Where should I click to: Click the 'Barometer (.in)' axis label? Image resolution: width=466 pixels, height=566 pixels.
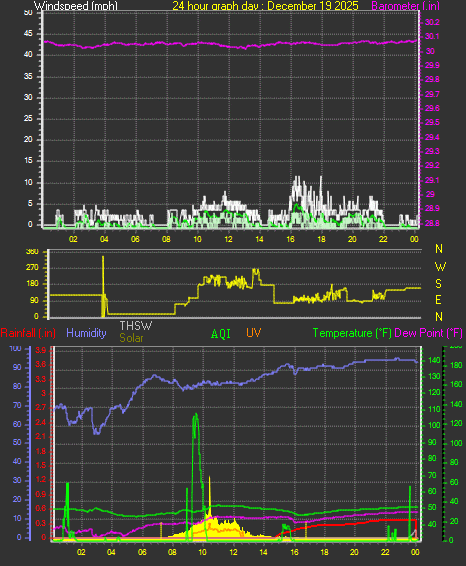pyautogui.click(x=406, y=6)
